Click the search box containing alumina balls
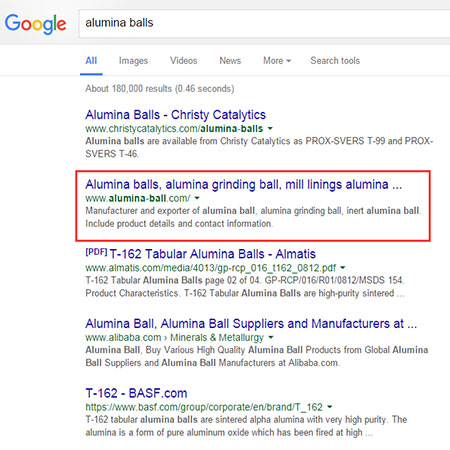 coord(264,23)
